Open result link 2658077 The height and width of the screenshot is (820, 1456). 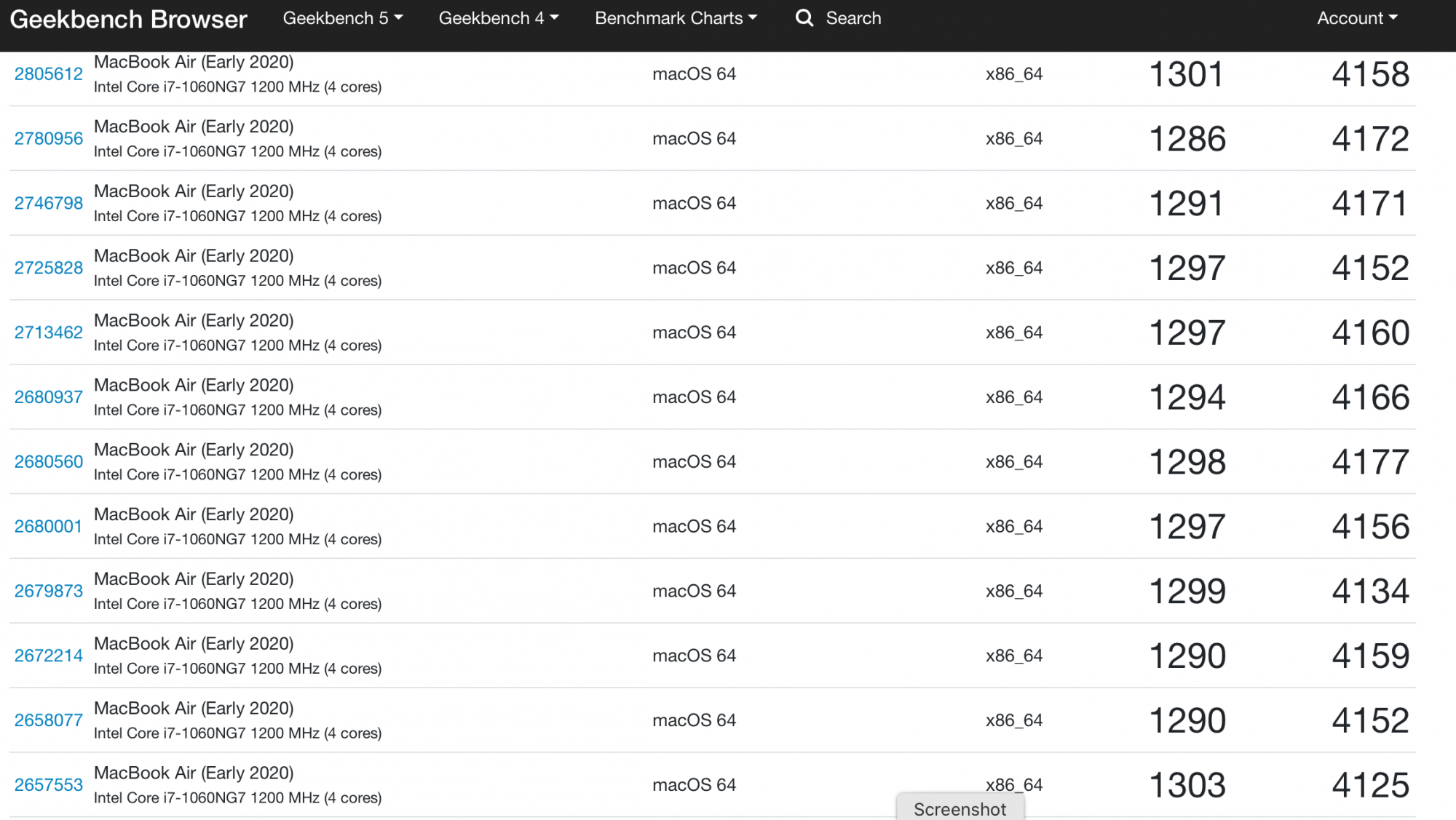(x=49, y=721)
